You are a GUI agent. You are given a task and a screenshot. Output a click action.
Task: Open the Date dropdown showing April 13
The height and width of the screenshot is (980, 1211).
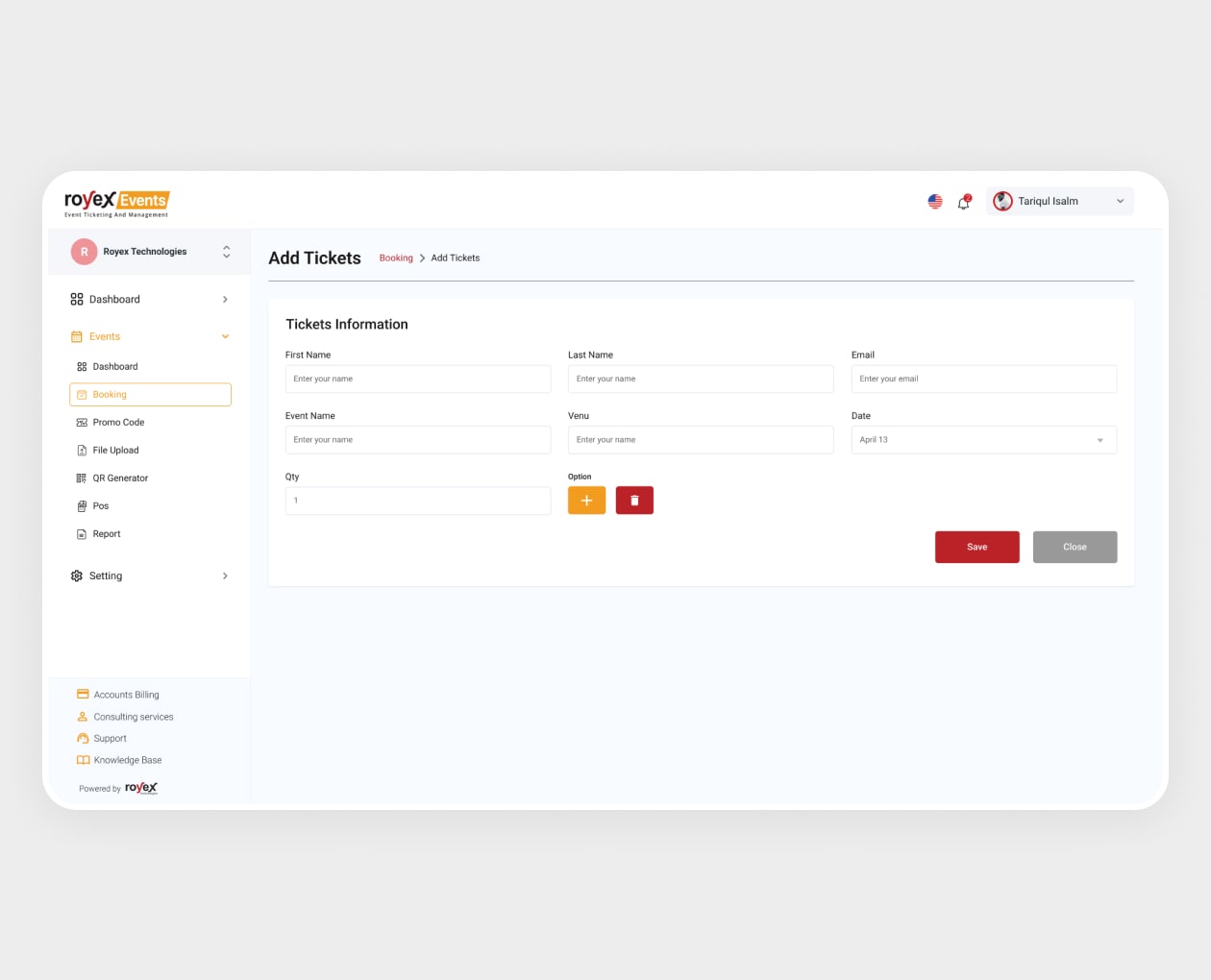(983, 440)
